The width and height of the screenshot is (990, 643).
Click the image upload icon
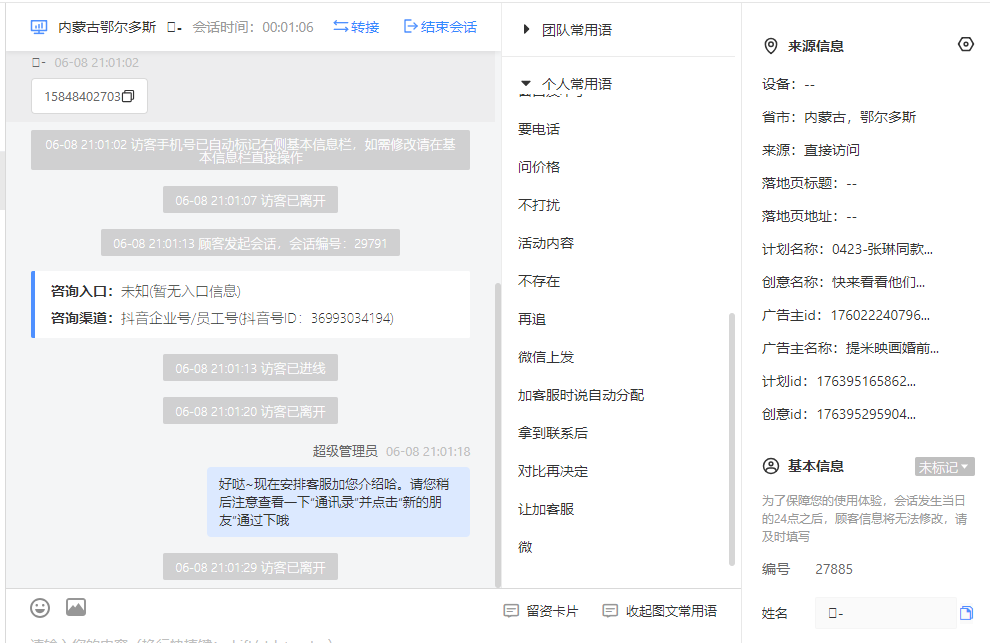pyautogui.click(x=76, y=608)
